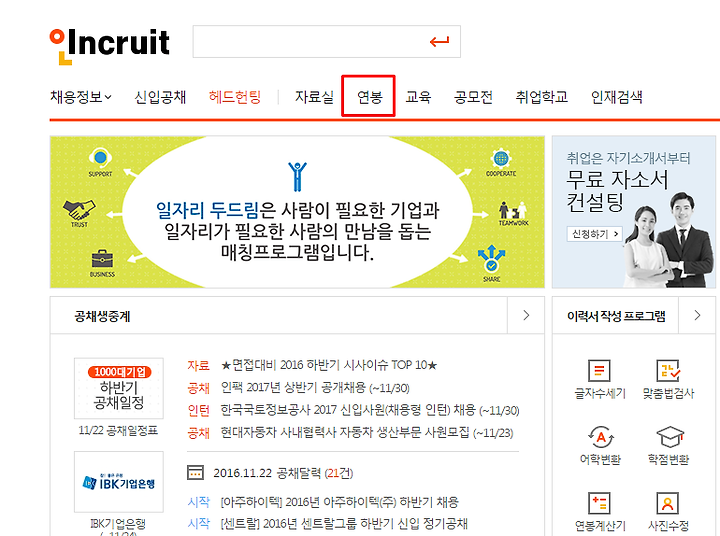Open the 무료 자소서 컨설팅 banner
The image size is (720, 536).
coord(634,212)
